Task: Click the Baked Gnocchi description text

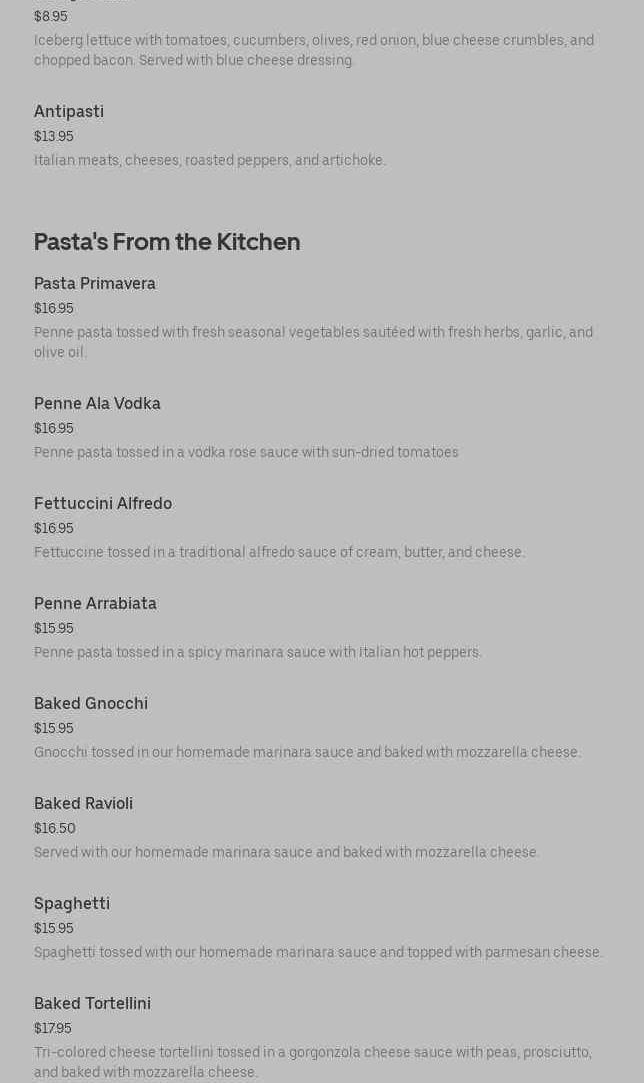Action: pos(307,753)
